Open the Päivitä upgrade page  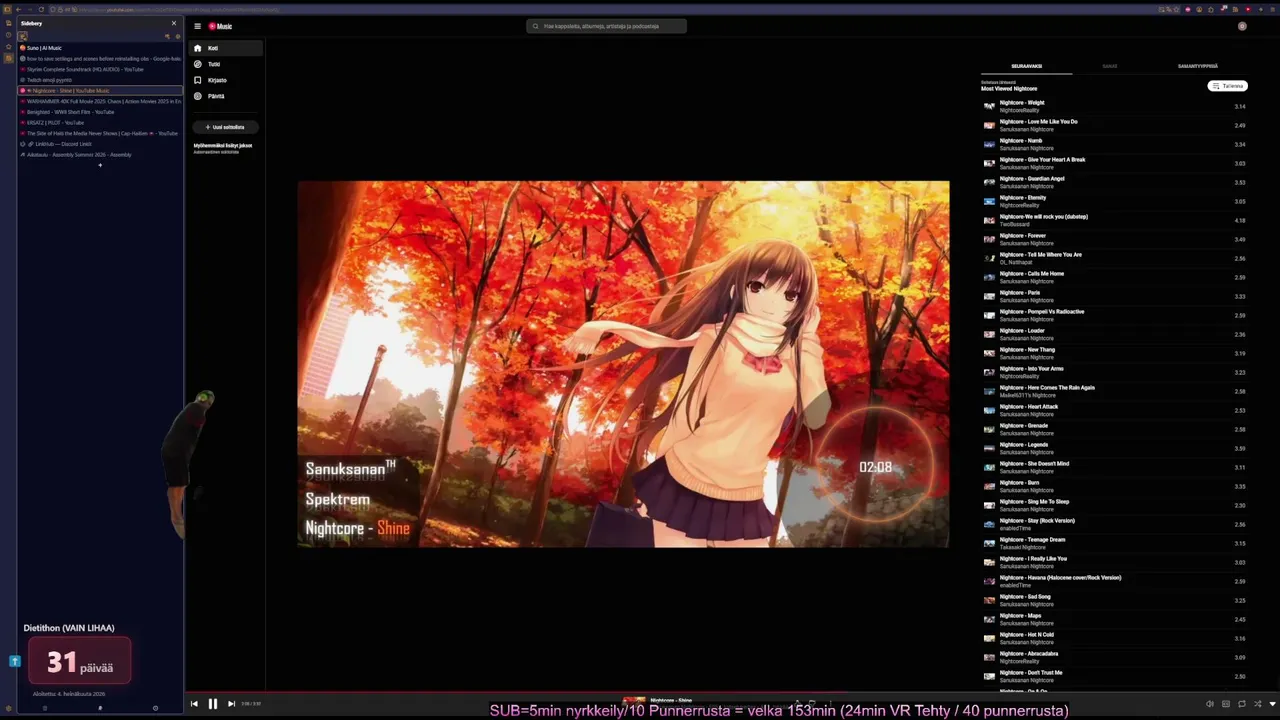[226, 96]
